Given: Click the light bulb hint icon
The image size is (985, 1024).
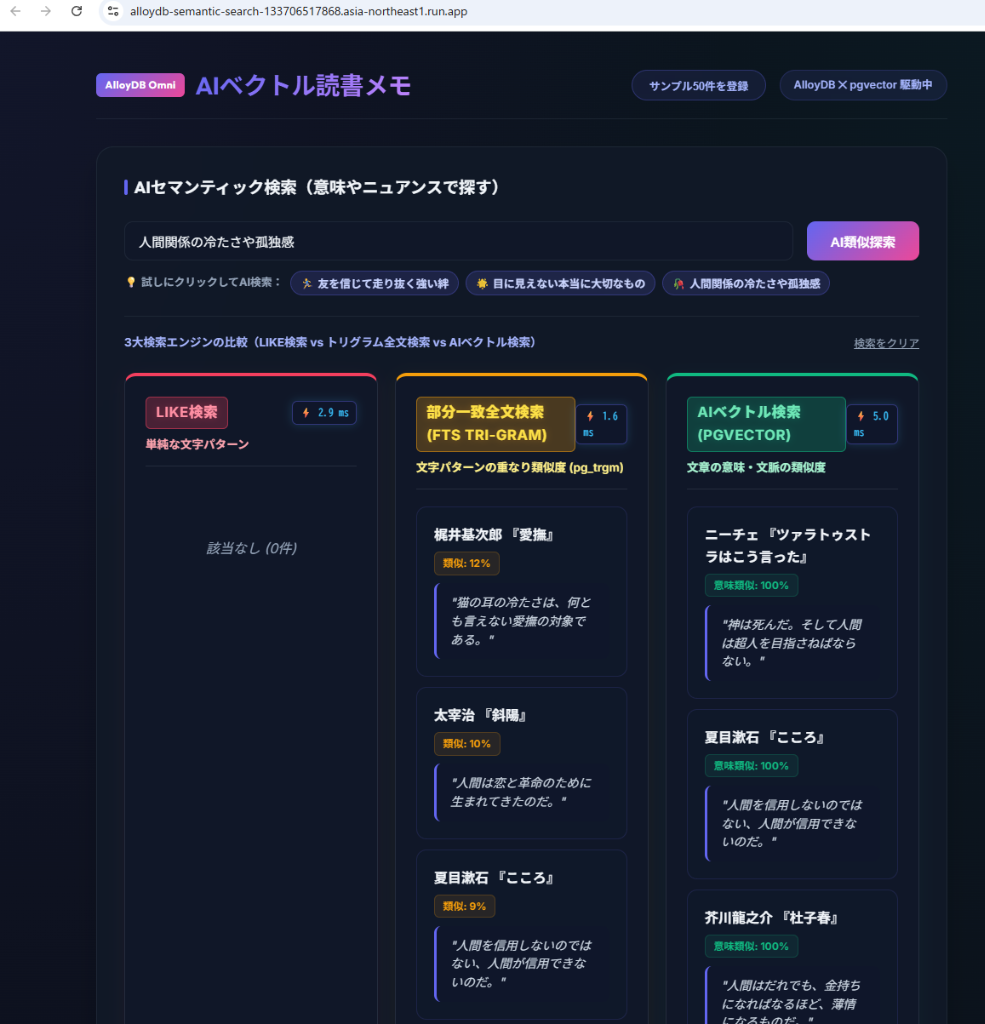Looking at the screenshot, I should pyautogui.click(x=131, y=282).
